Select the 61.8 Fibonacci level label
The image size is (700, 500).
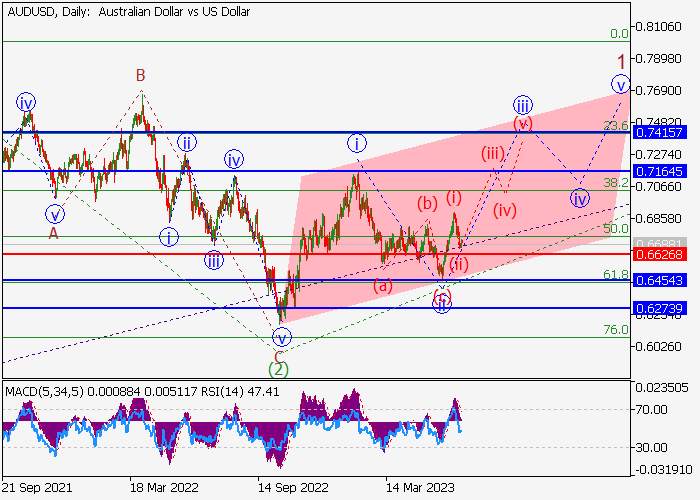[616, 275]
